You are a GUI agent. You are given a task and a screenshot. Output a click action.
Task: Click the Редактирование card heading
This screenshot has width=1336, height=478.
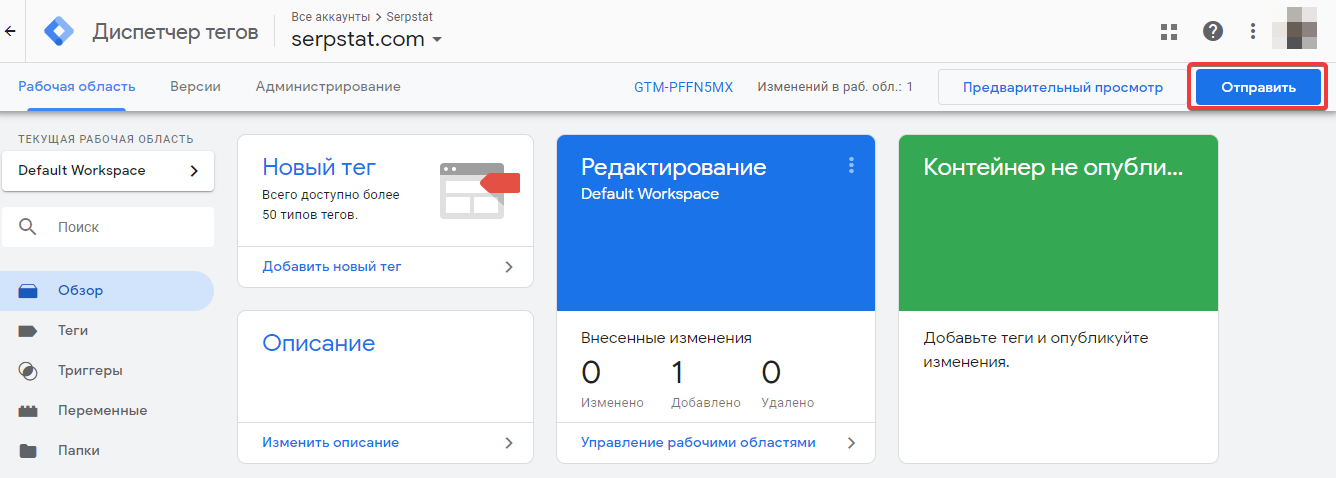(673, 167)
